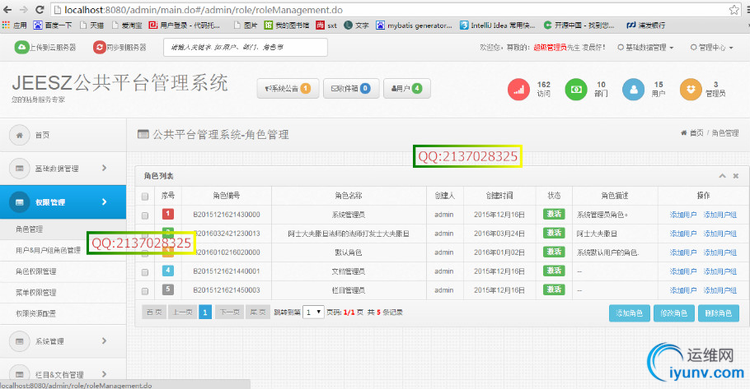
Task: Click role code B2015121621430000
Action: [x=227, y=215]
